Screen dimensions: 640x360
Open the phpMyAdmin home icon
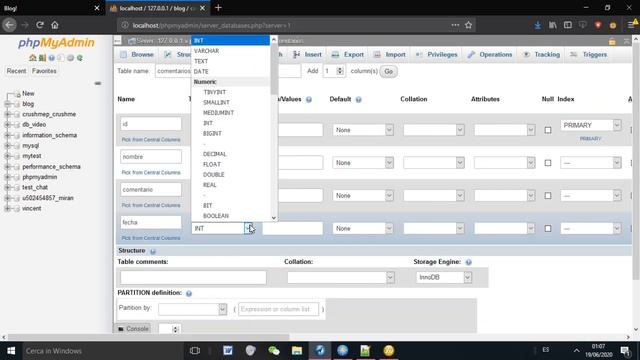32,58
